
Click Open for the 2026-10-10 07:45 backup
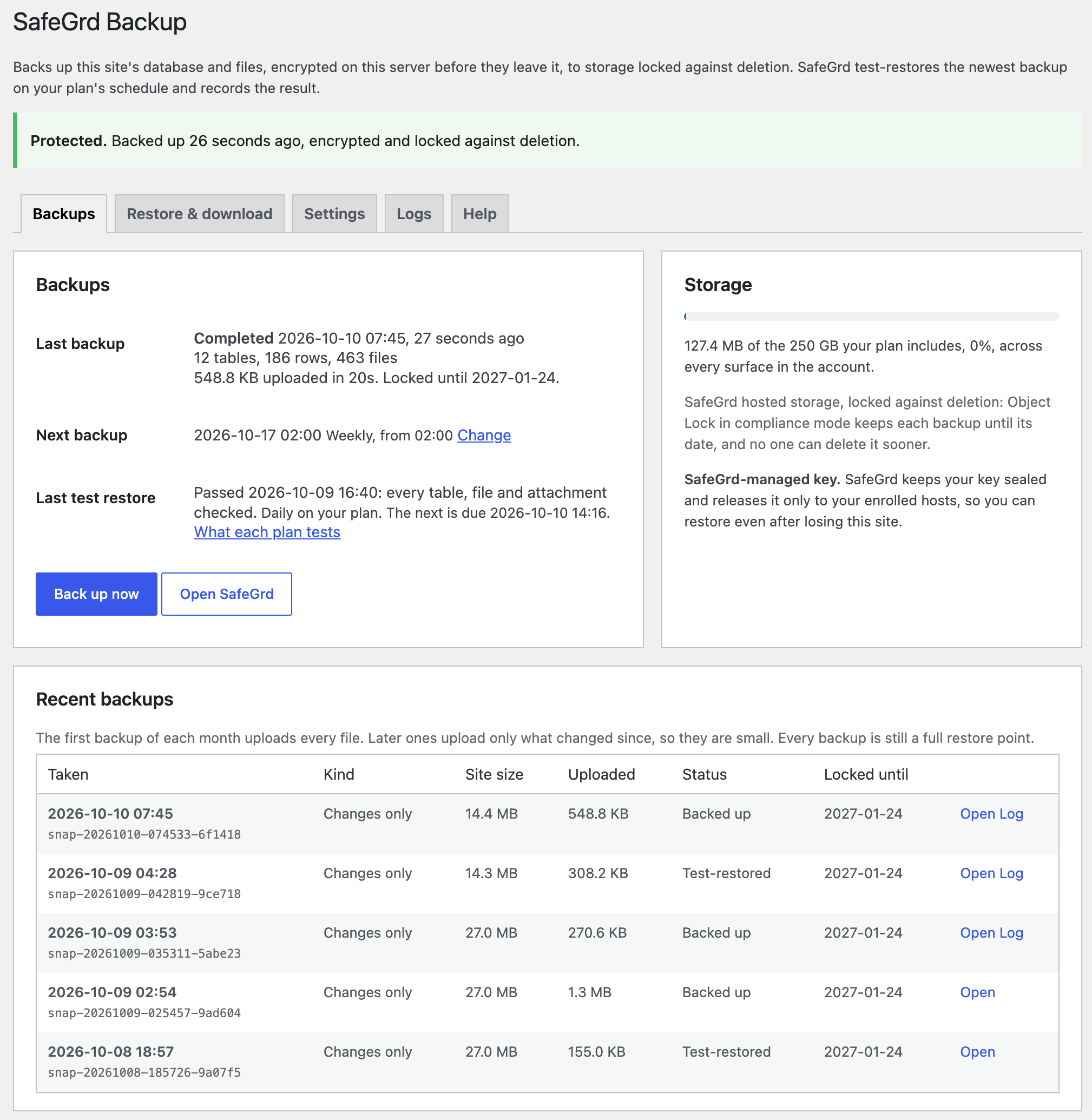[977, 814]
